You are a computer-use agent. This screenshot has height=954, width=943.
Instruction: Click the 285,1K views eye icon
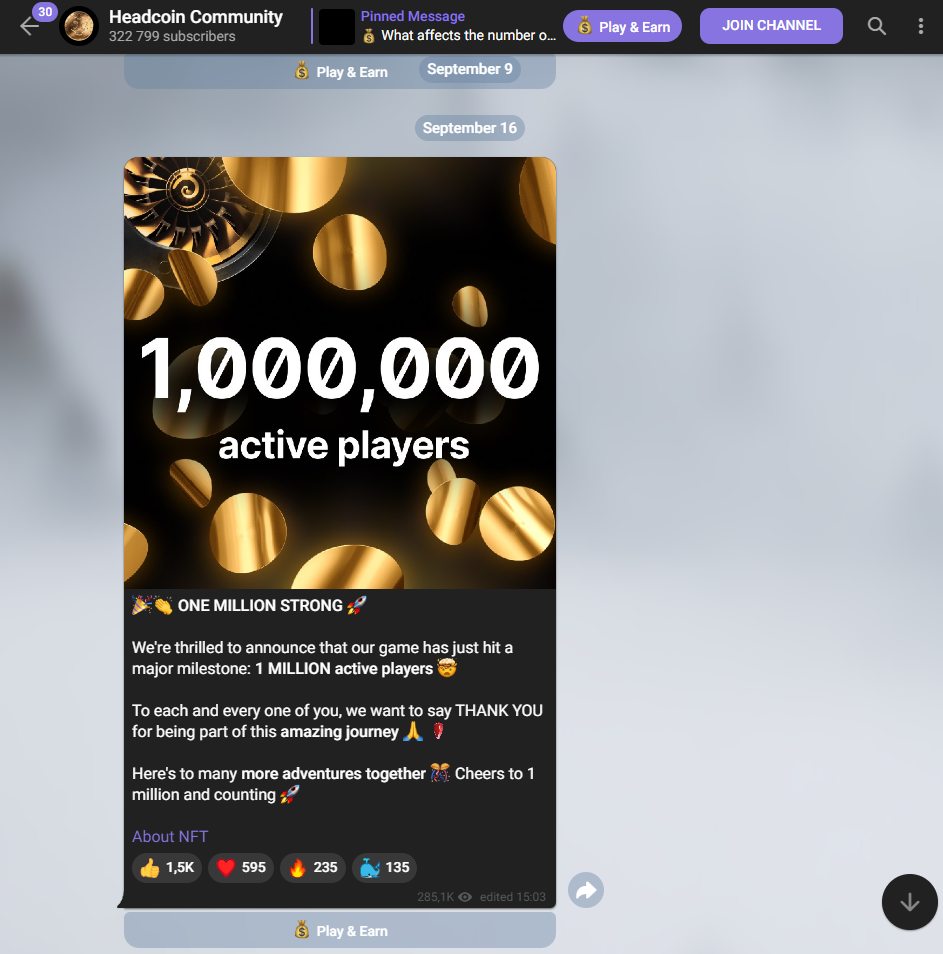pos(465,897)
